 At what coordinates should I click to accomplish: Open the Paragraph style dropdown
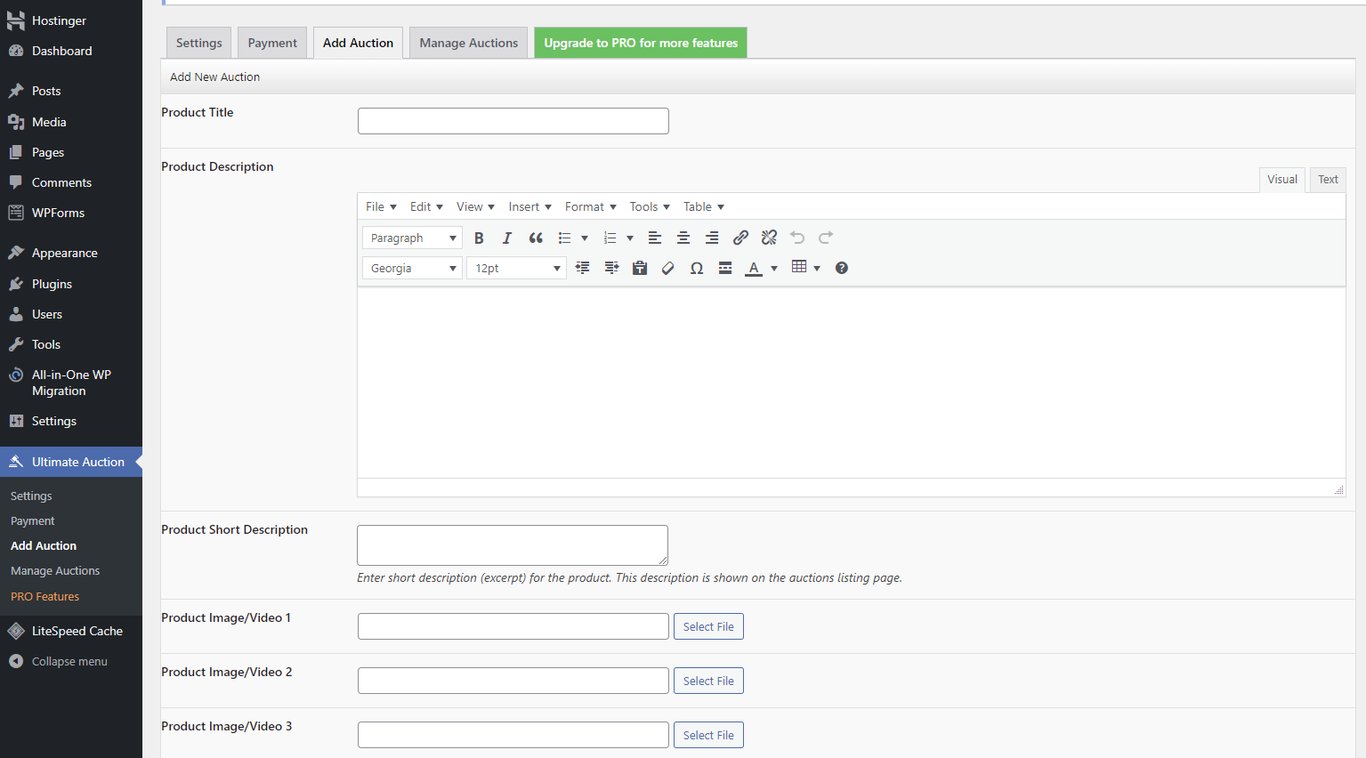[x=411, y=237]
